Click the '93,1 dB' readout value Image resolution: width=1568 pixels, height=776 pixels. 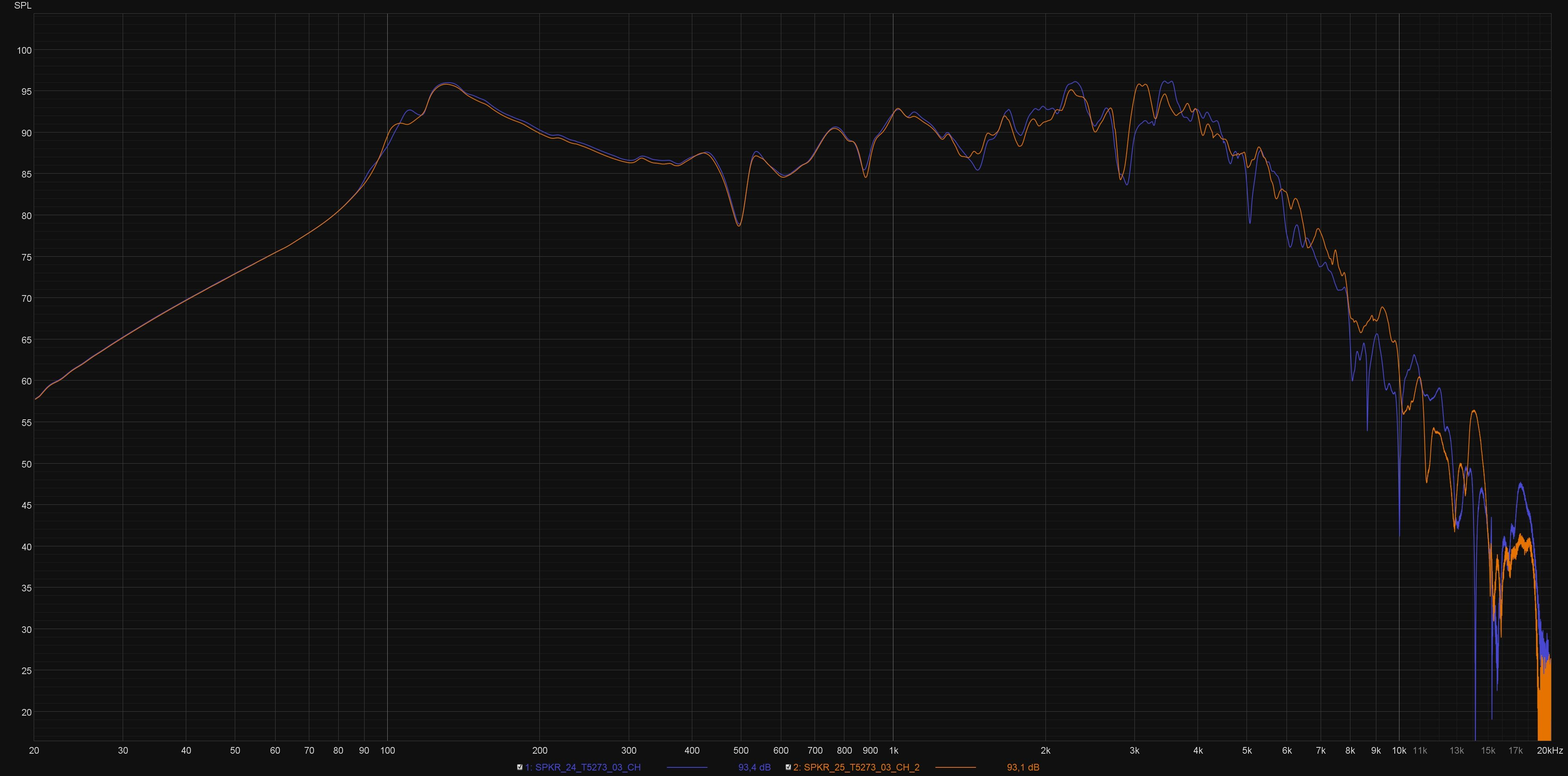(x=1023, y=767)
